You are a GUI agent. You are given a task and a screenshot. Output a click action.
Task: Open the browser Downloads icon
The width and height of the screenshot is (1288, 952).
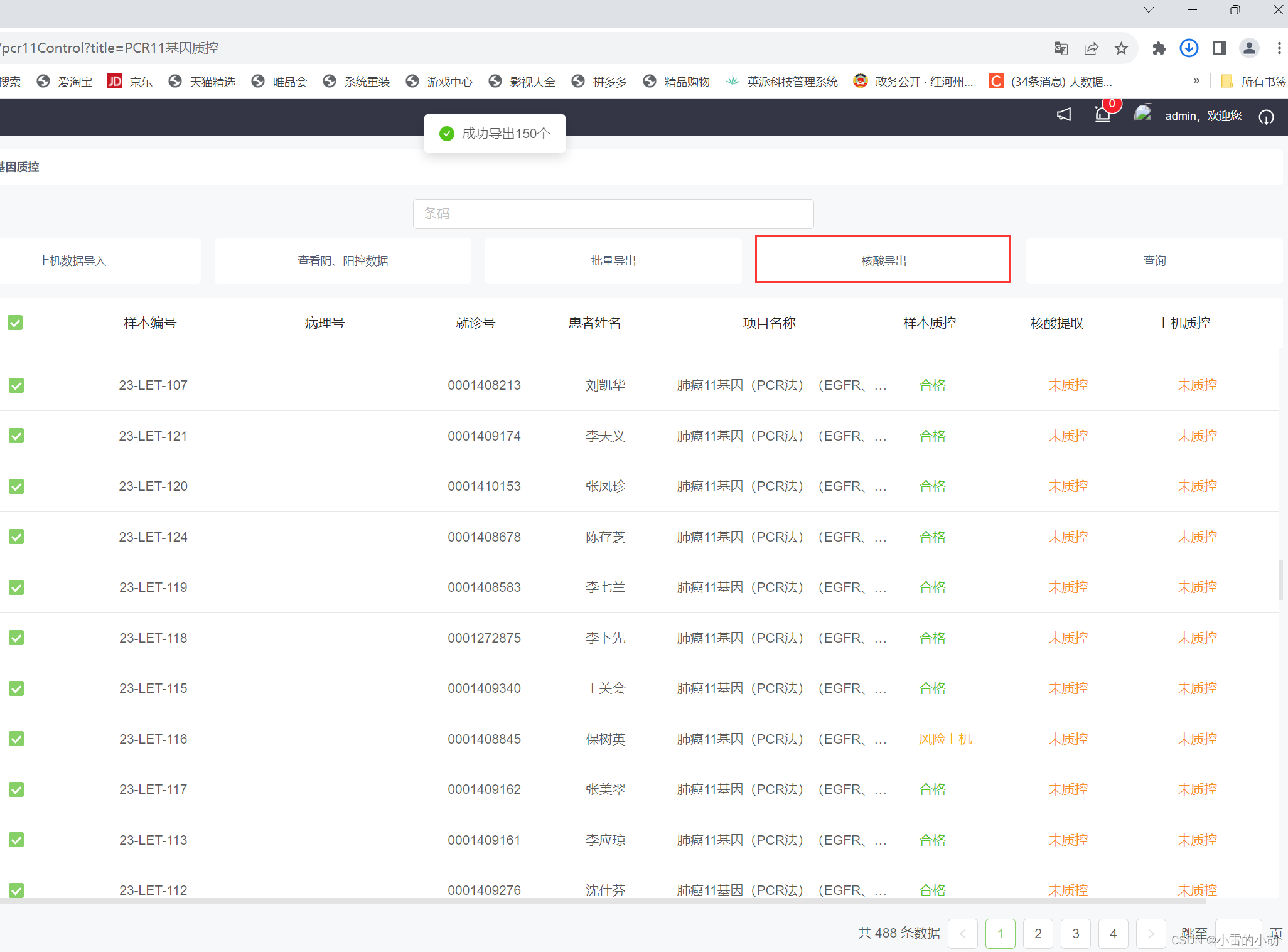pos(1189,48)
